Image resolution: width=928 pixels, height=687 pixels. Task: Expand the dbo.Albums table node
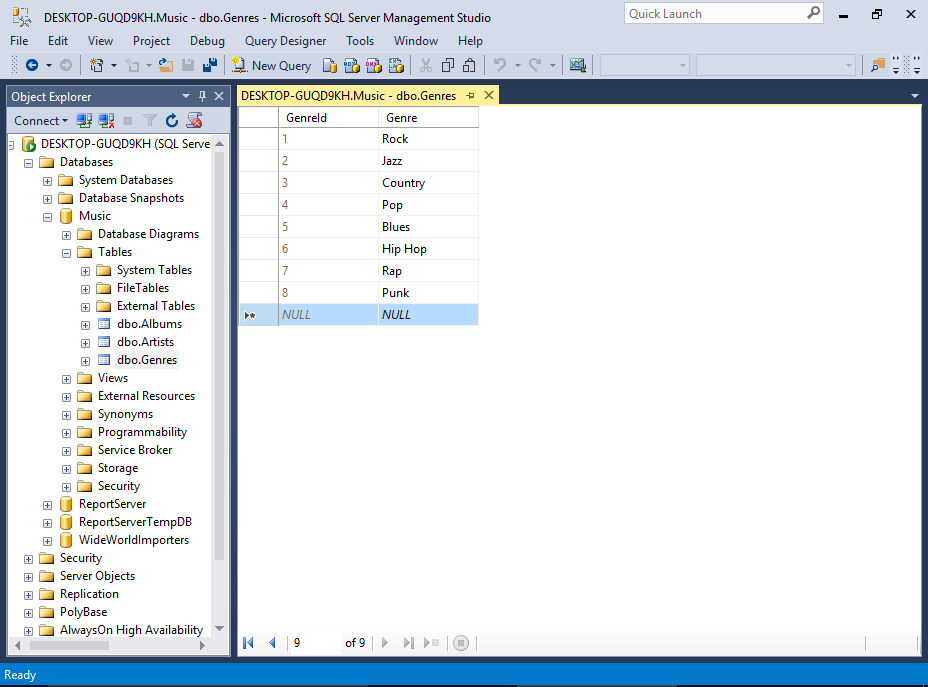[86, 324]
